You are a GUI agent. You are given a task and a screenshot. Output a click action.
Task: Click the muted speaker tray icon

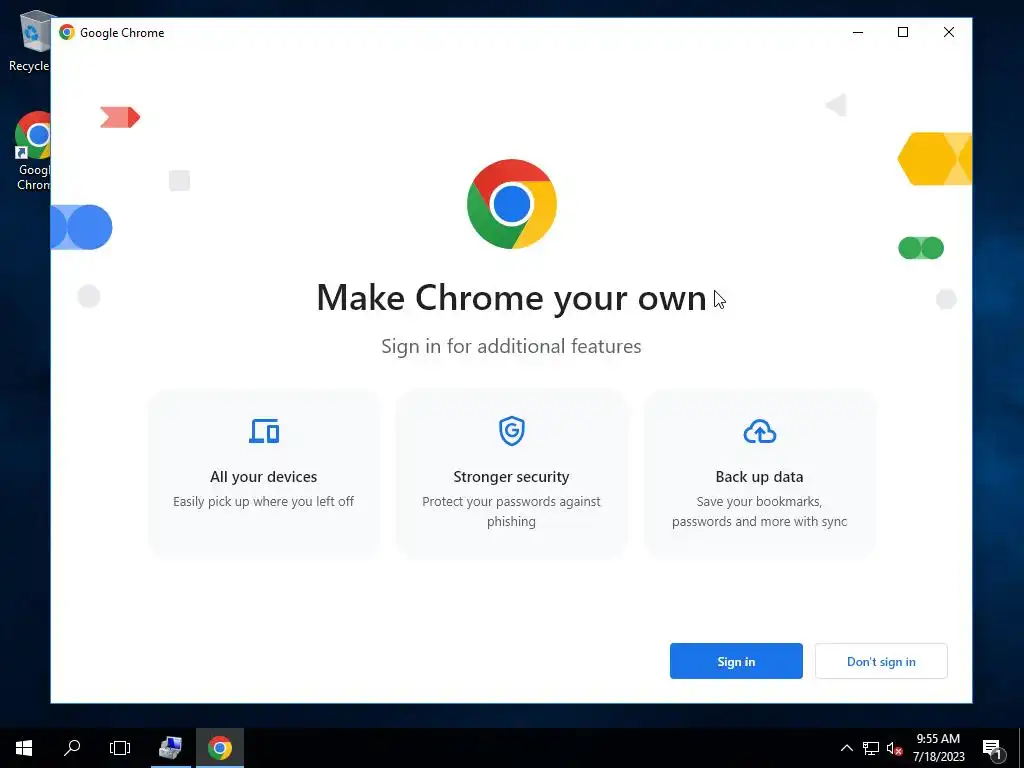(x=894, y=748)
